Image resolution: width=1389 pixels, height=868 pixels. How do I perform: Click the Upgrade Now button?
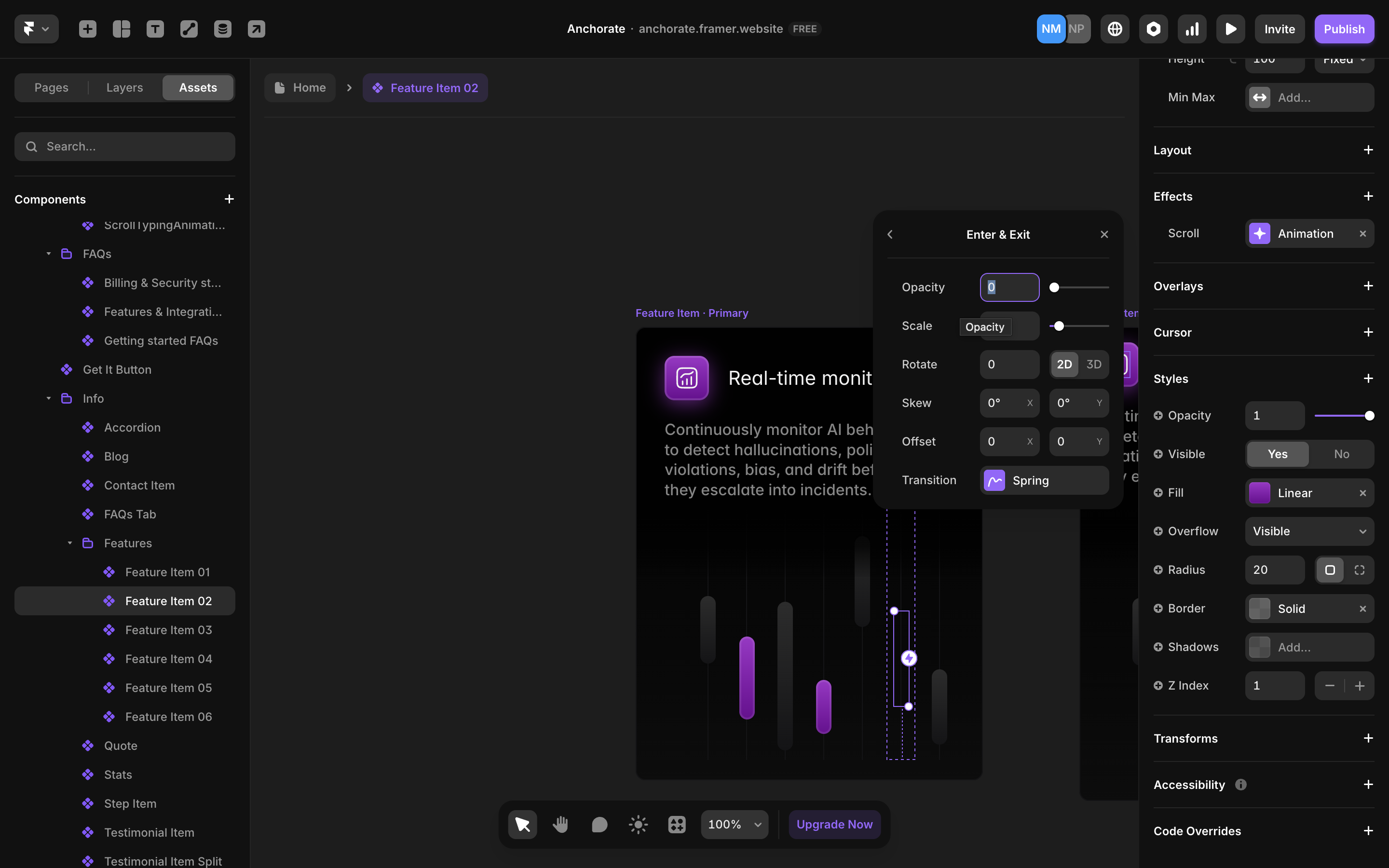tap(834, 825)
